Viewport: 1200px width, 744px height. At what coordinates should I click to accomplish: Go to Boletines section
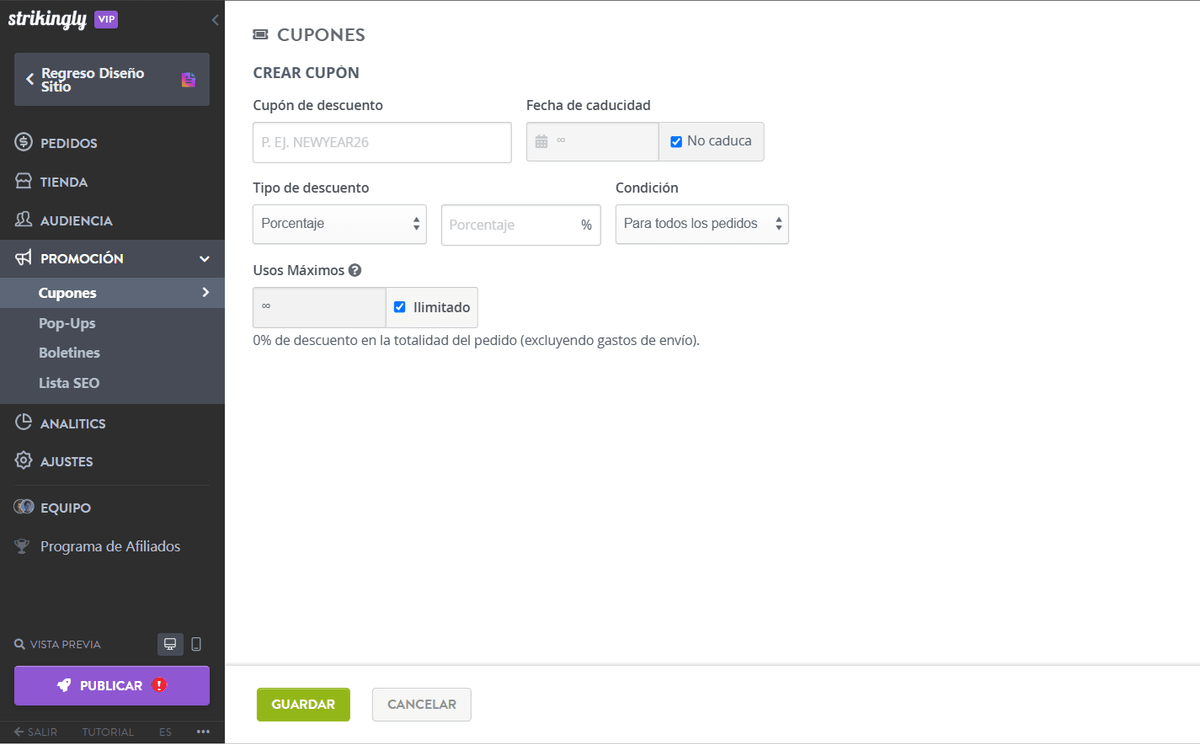pos(69,353)
